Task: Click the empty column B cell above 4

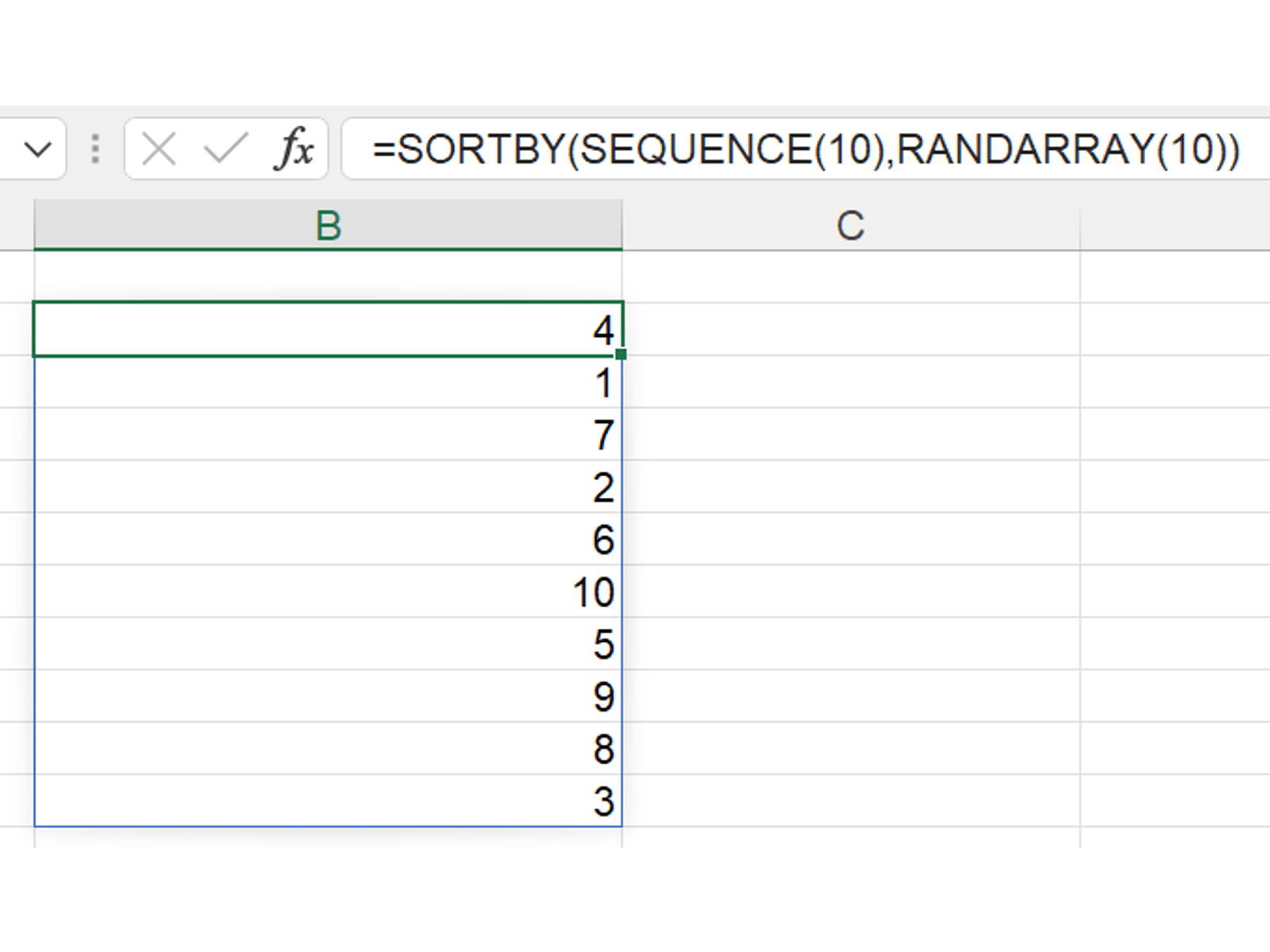Action: click(x=328, y=277)
